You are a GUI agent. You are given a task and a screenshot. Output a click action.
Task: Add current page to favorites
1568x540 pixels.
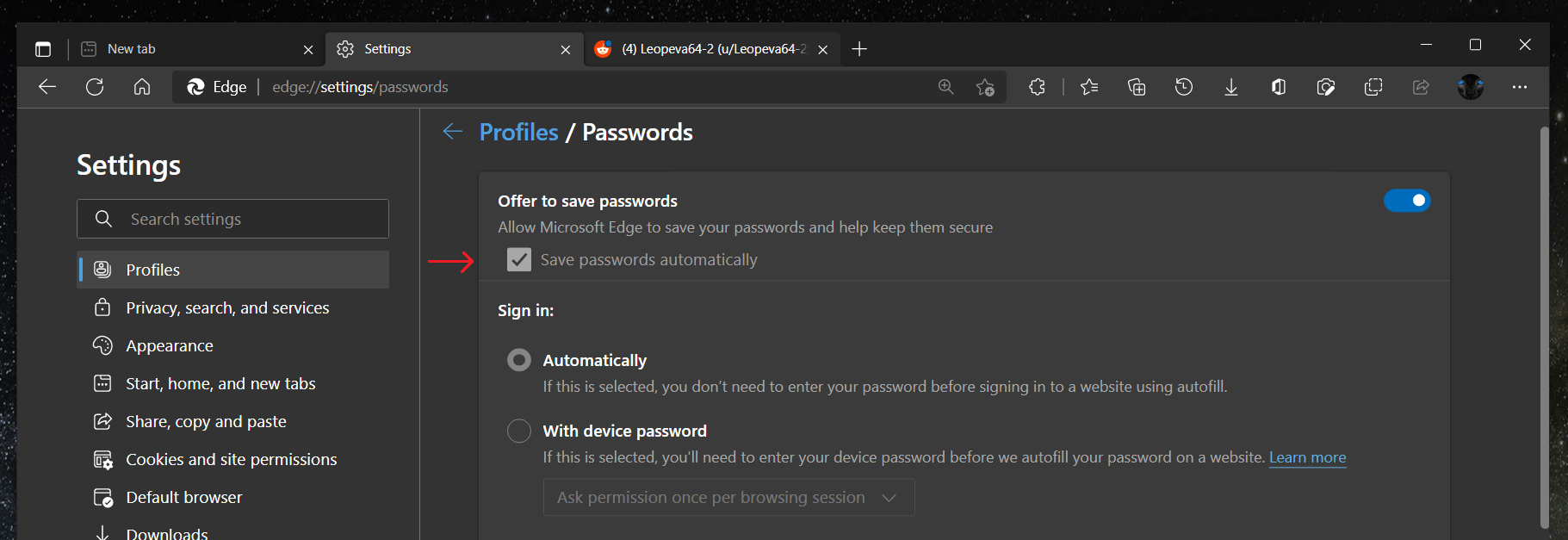[985, 87]
